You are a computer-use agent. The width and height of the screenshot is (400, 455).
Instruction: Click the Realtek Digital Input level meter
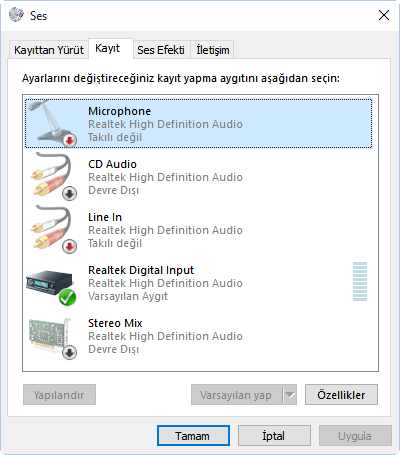pos(360,282)
